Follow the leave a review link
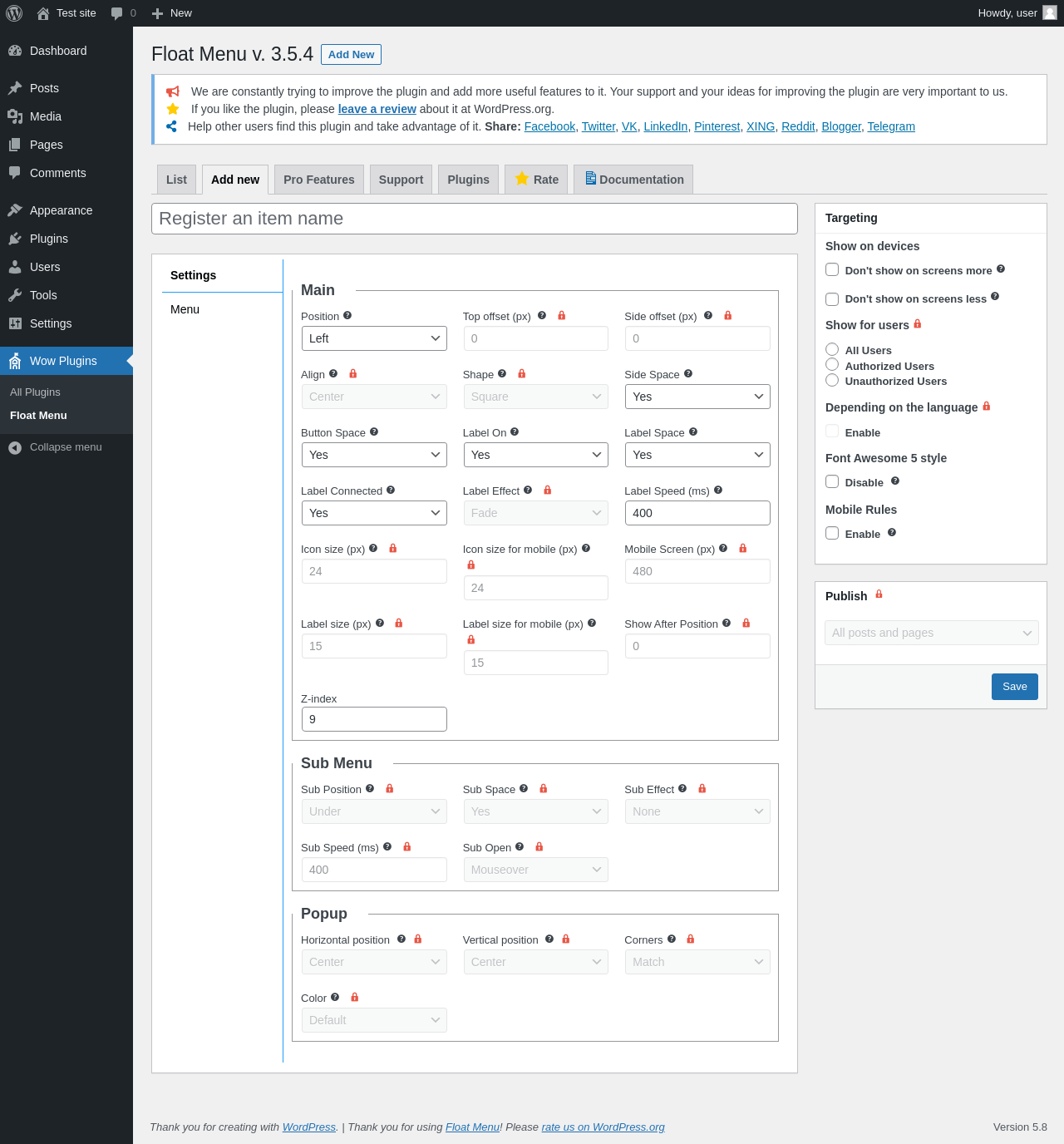The width and height of the screenshot is (1064, 1144). pyautogui.click(x=377, y=109)
